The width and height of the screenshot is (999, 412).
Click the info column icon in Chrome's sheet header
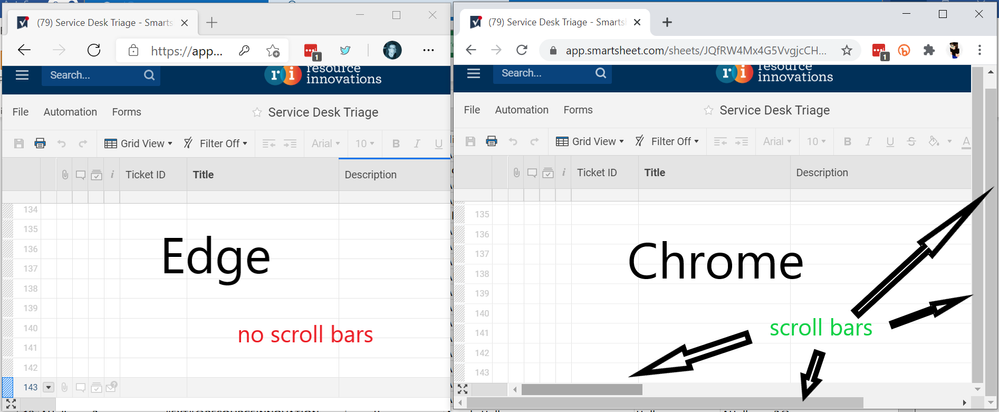[563, 173]
